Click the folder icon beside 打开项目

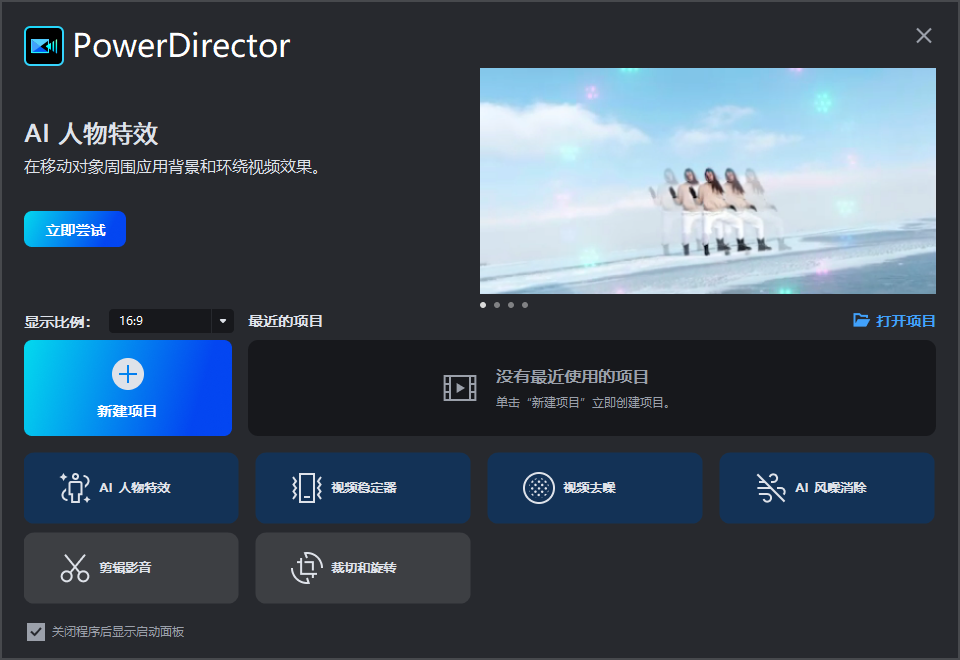point(861,320)
